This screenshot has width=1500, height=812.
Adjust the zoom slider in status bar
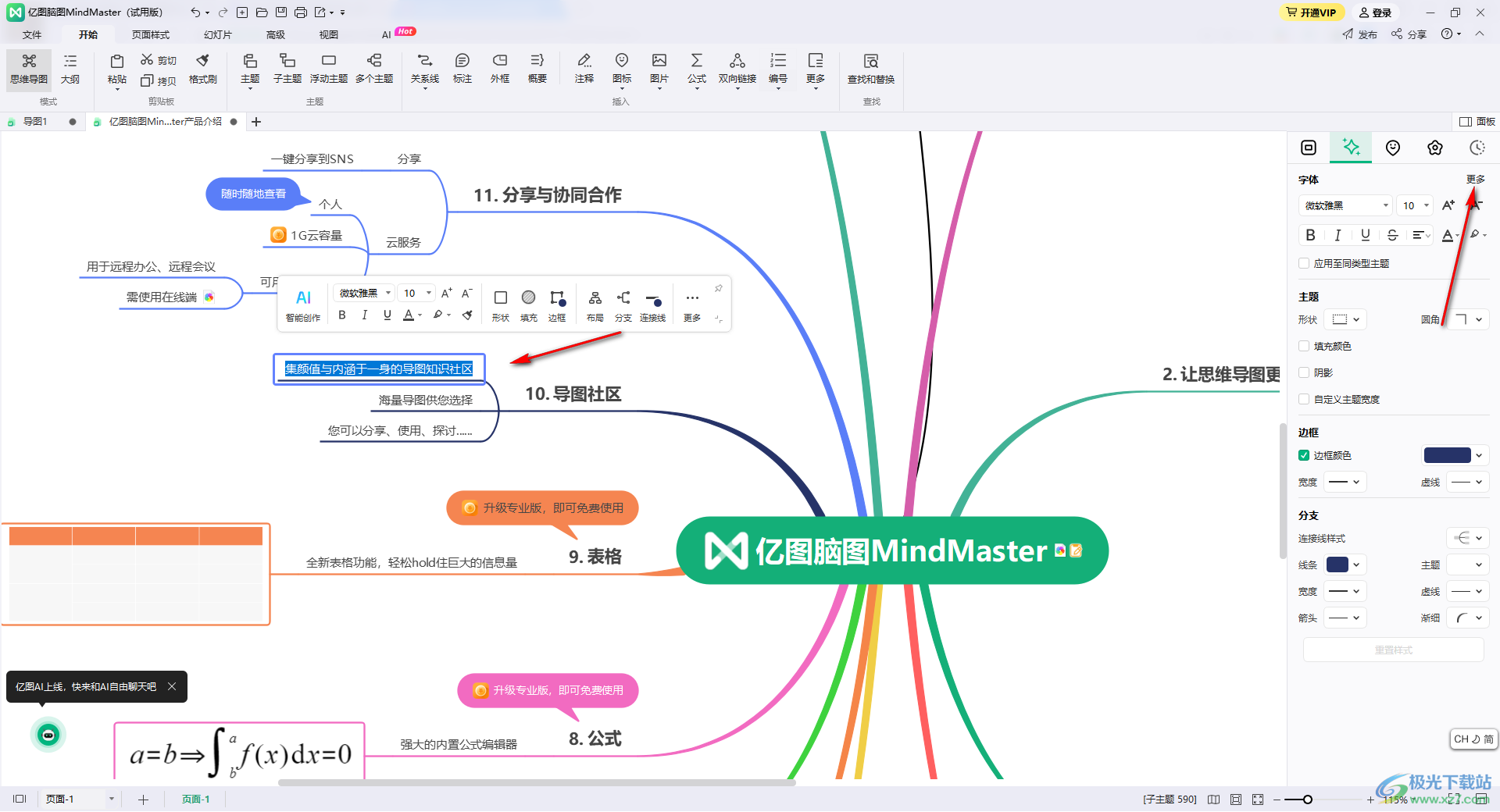click(x=1307, y=800)
